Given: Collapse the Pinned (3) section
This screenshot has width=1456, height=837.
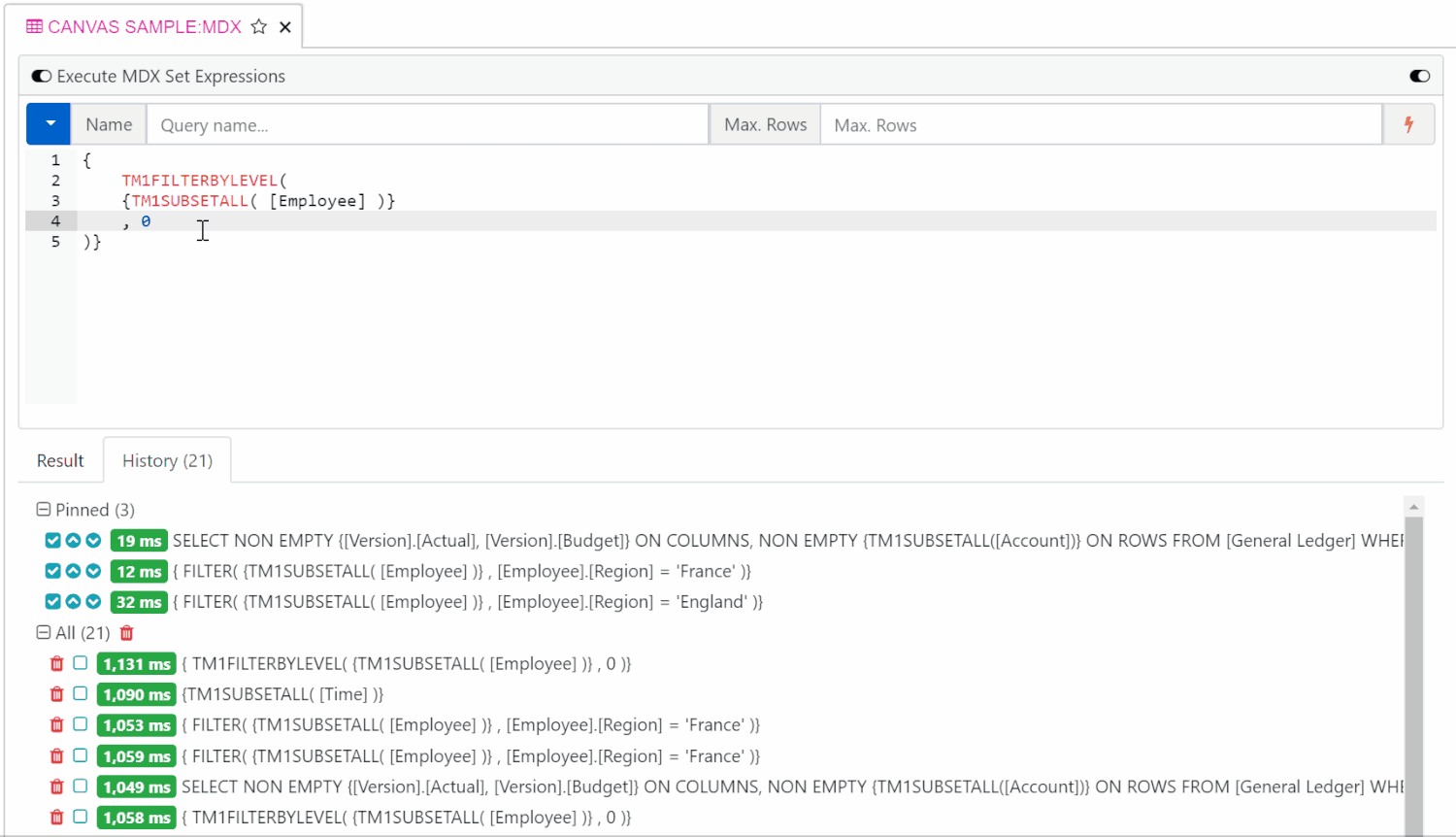Looking at the screenshot, I should (42, 509).
